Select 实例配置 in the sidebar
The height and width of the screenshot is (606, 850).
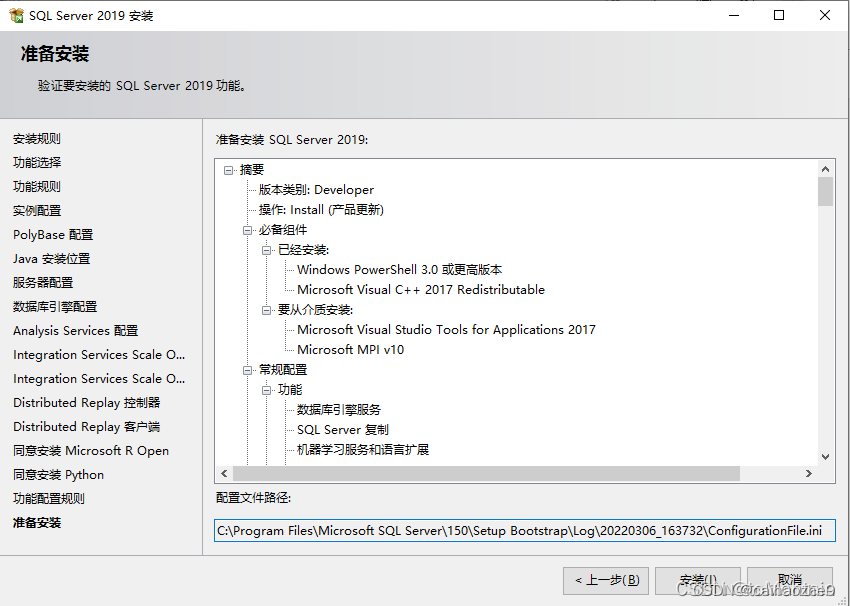[x=36, y=210]
